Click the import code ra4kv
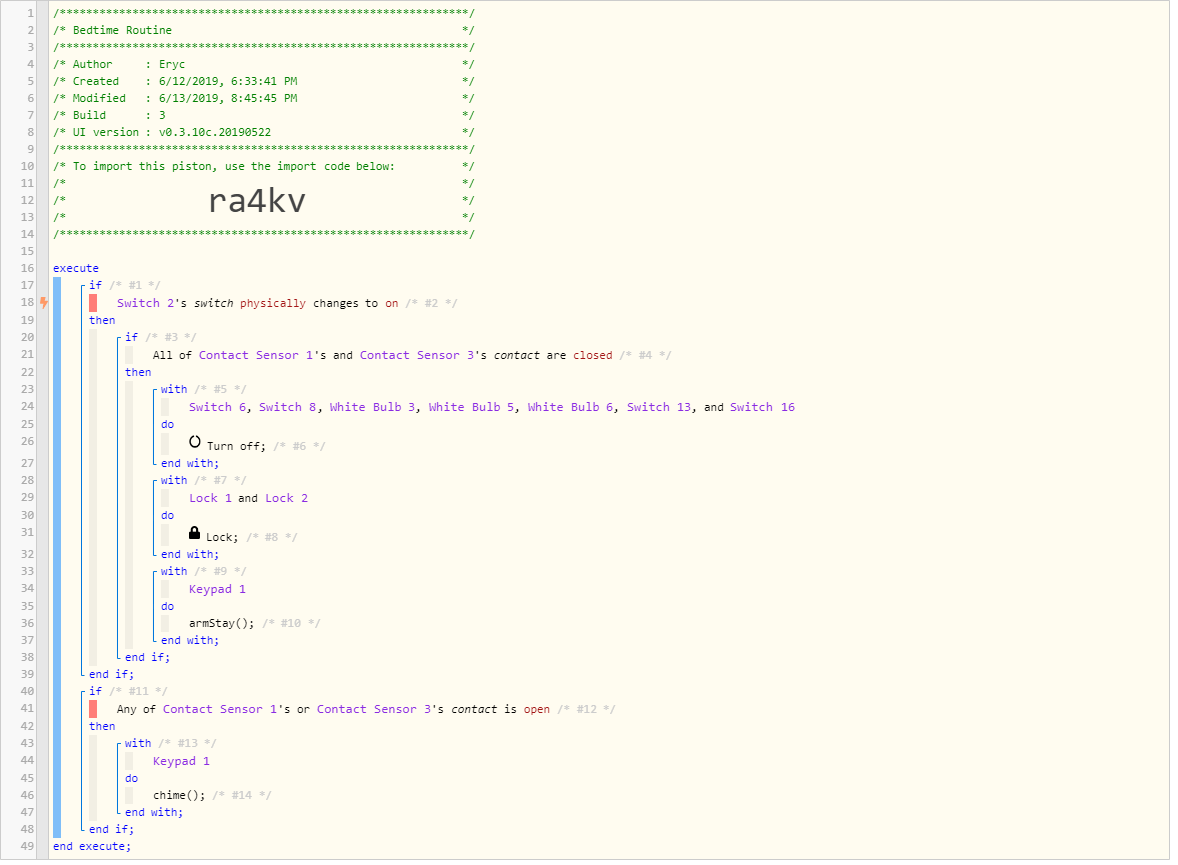1178x865 pixels. [x=257, y=200]
